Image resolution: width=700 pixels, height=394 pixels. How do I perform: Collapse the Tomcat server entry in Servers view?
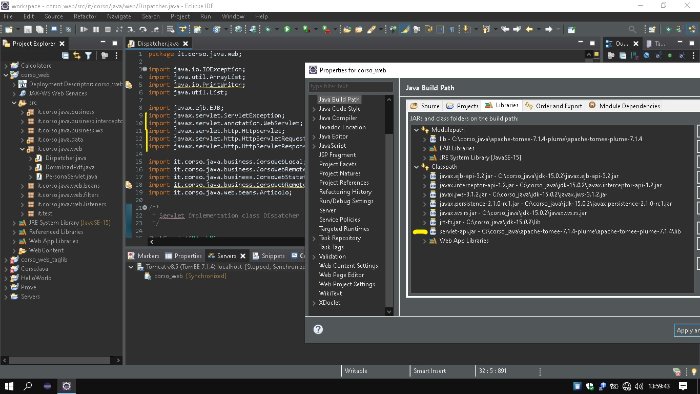(131, 267)
